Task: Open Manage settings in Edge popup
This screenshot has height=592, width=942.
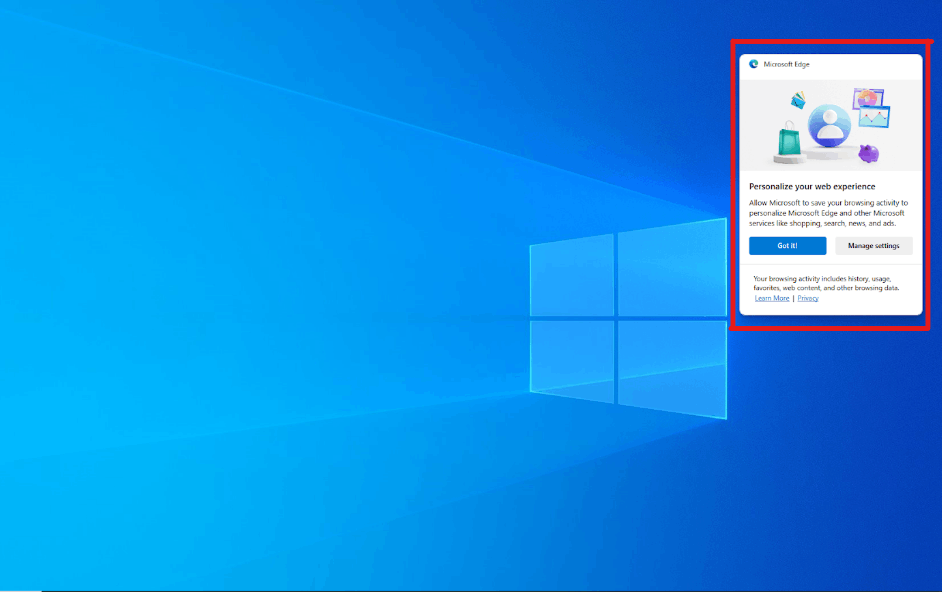Action: (x=874, y=246)
